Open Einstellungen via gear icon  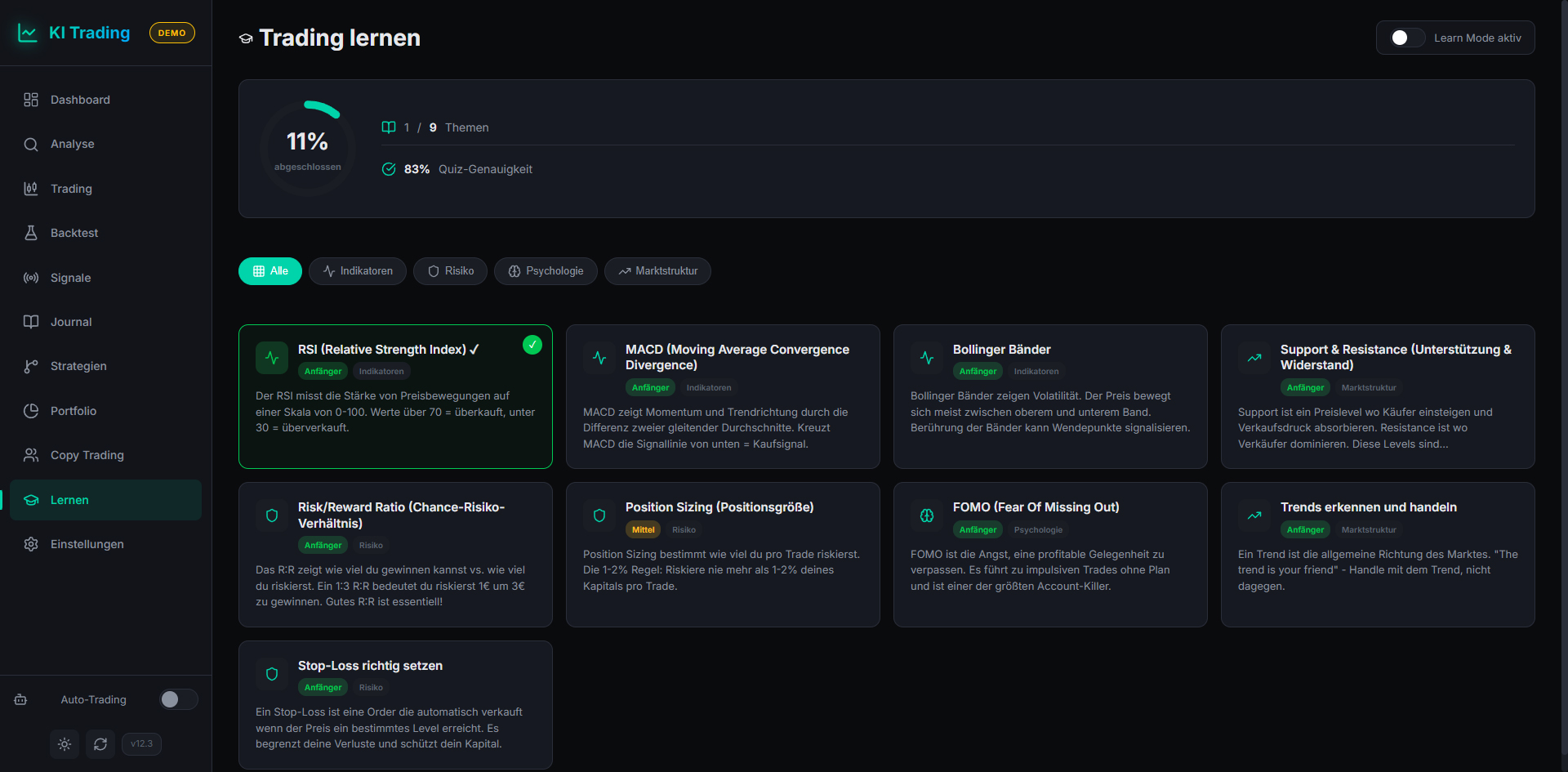click(31, 544)
